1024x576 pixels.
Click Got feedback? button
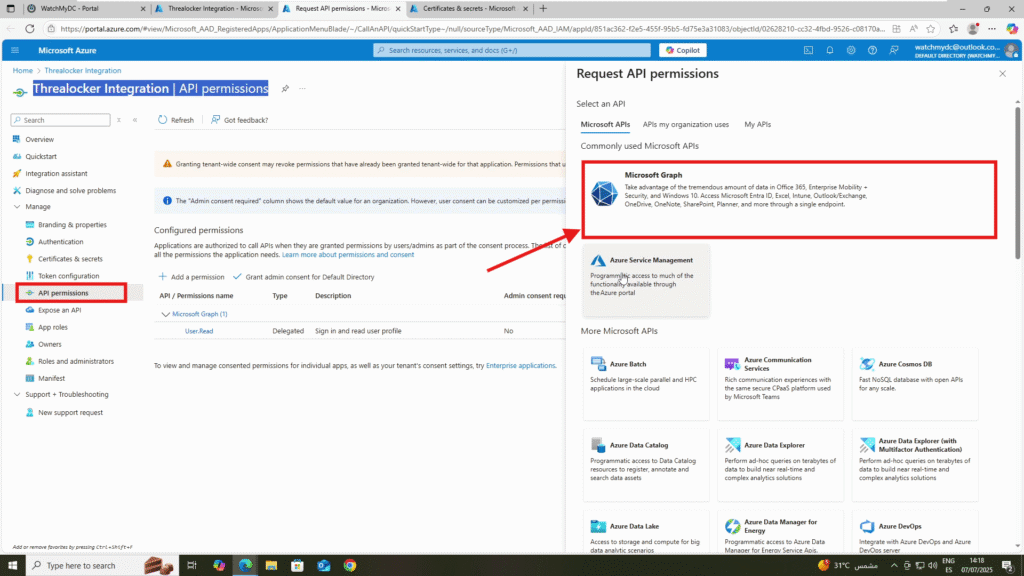click(x=239, y=120)
